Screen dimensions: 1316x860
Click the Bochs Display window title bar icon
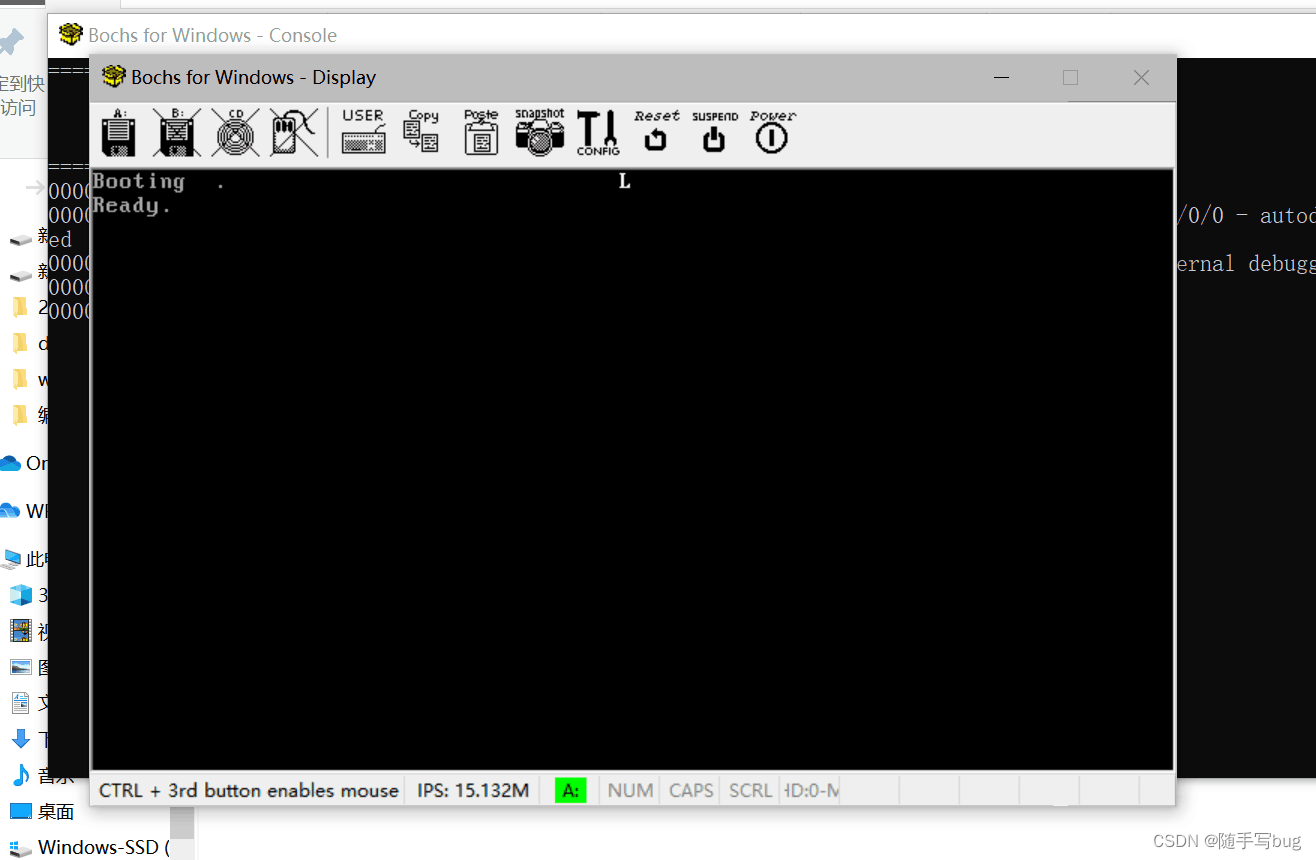(114, 77)
